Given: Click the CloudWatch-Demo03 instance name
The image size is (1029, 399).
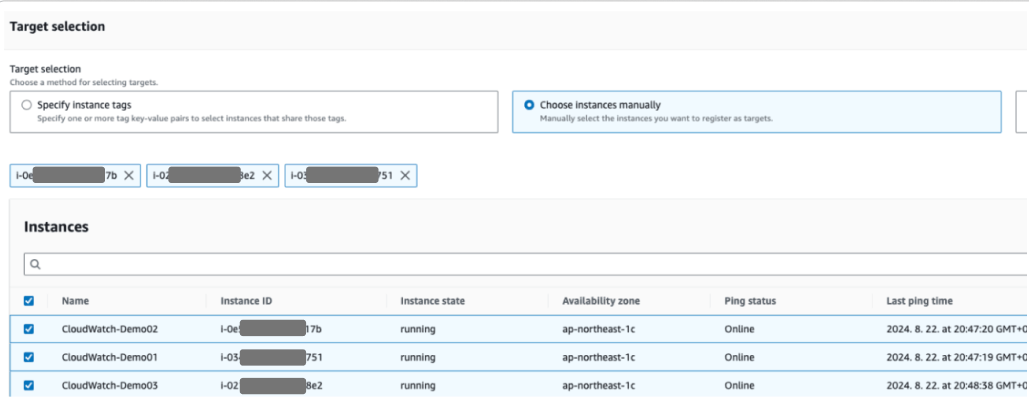Looking at the screenshot, I should tap(110, 386).
